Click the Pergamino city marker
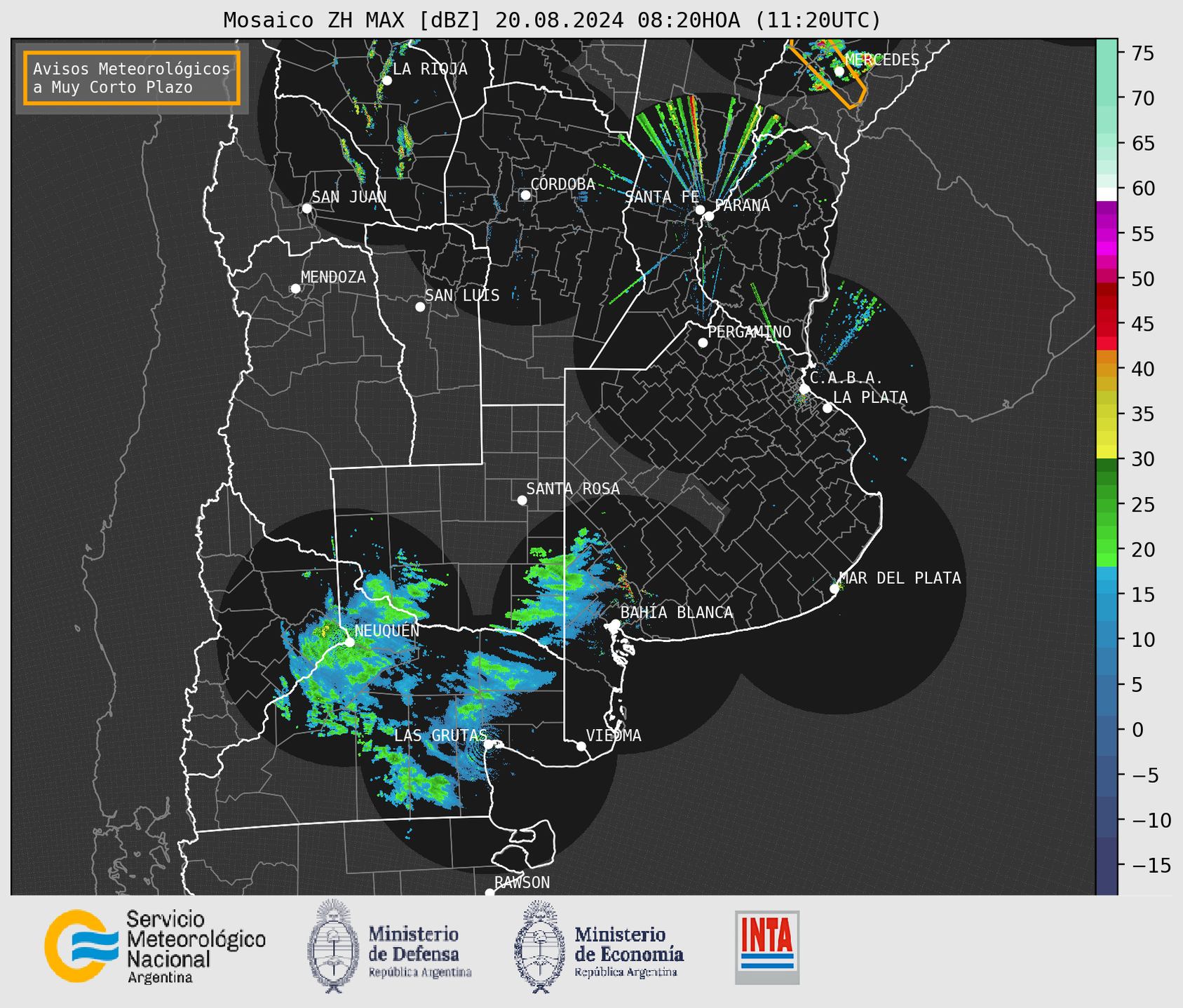The width and height of the screenshot is (1183, 1008). pos(703,343)
